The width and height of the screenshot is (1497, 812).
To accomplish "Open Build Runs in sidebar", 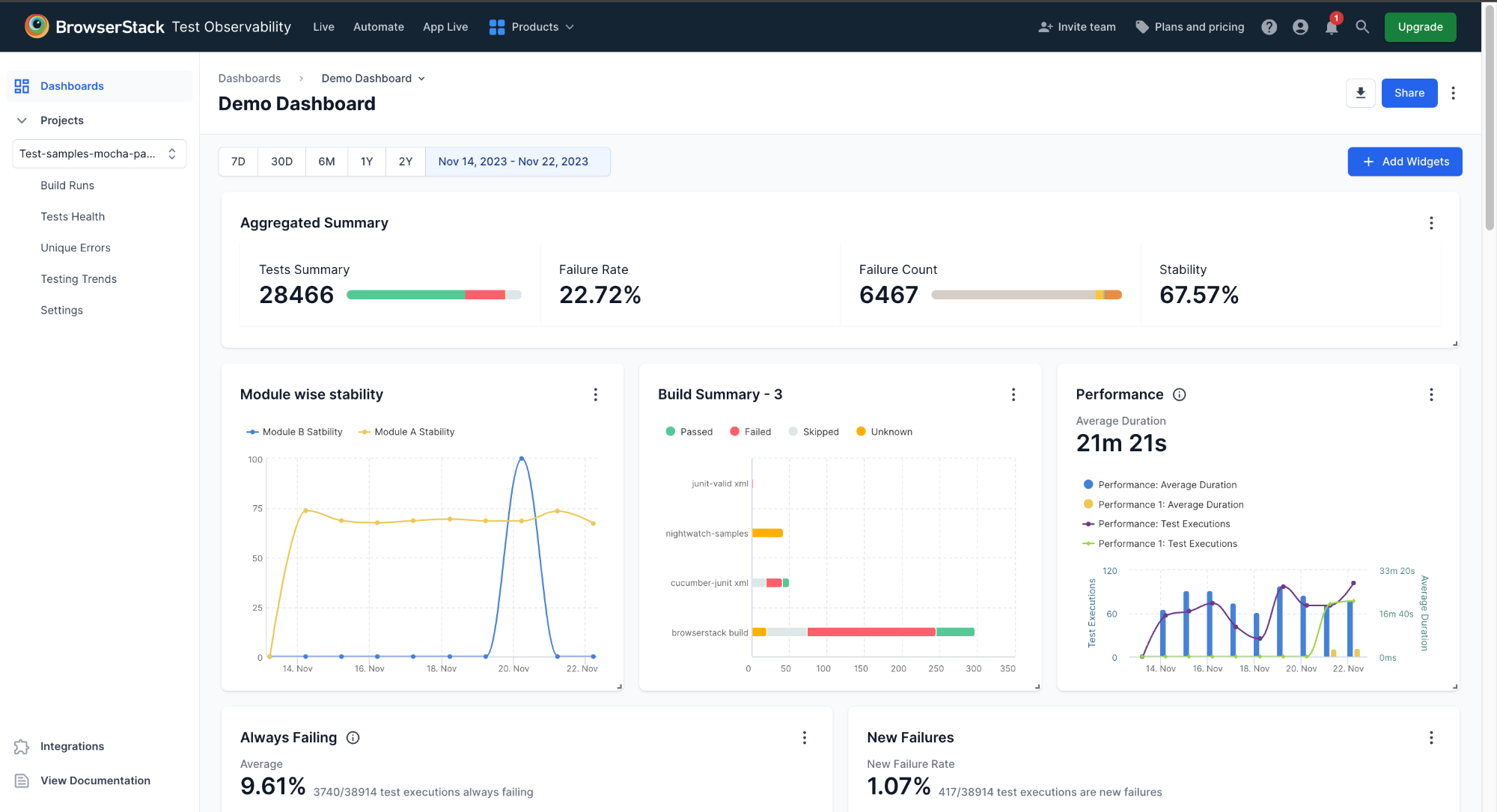I will pyautogui.click(x=67, y=186).
